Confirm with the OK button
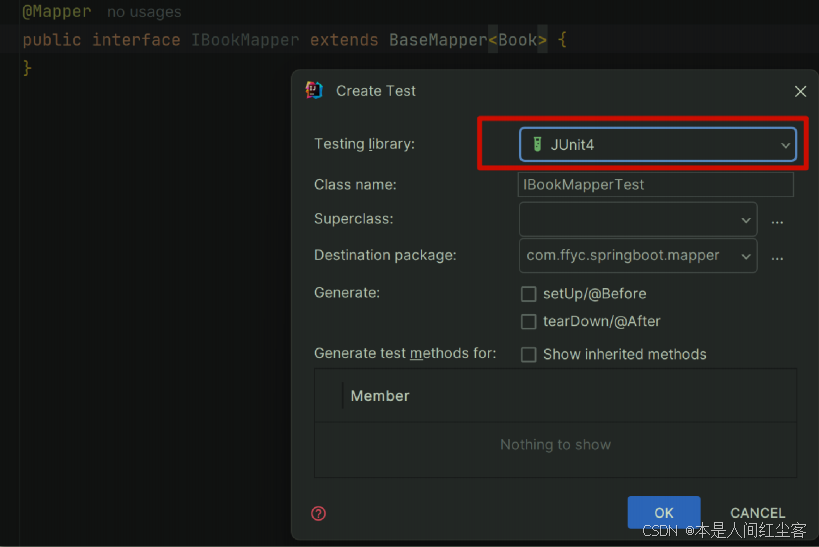Screen dimensions: 819x547 point(664,512)
